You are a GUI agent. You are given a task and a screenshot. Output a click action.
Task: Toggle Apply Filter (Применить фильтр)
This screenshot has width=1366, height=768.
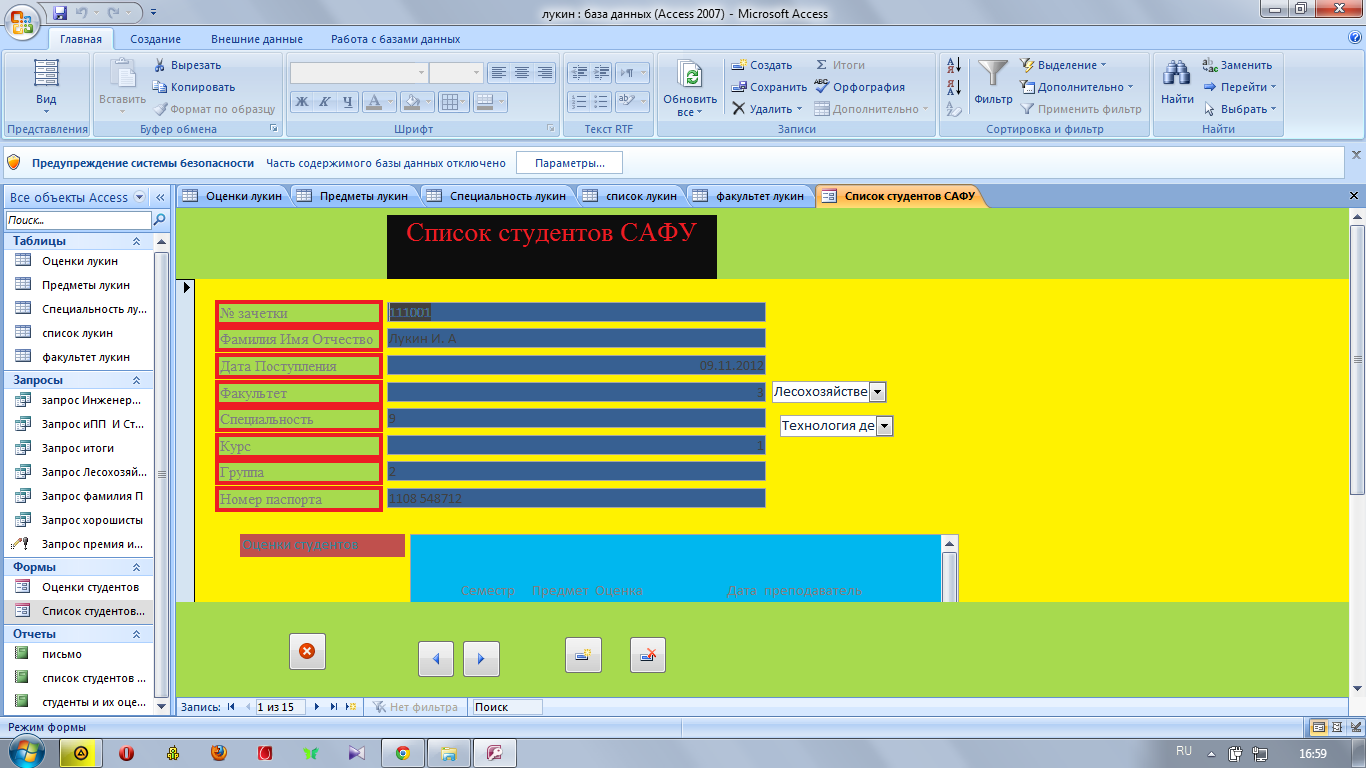pyautogui.click(x=1081, y=109)
